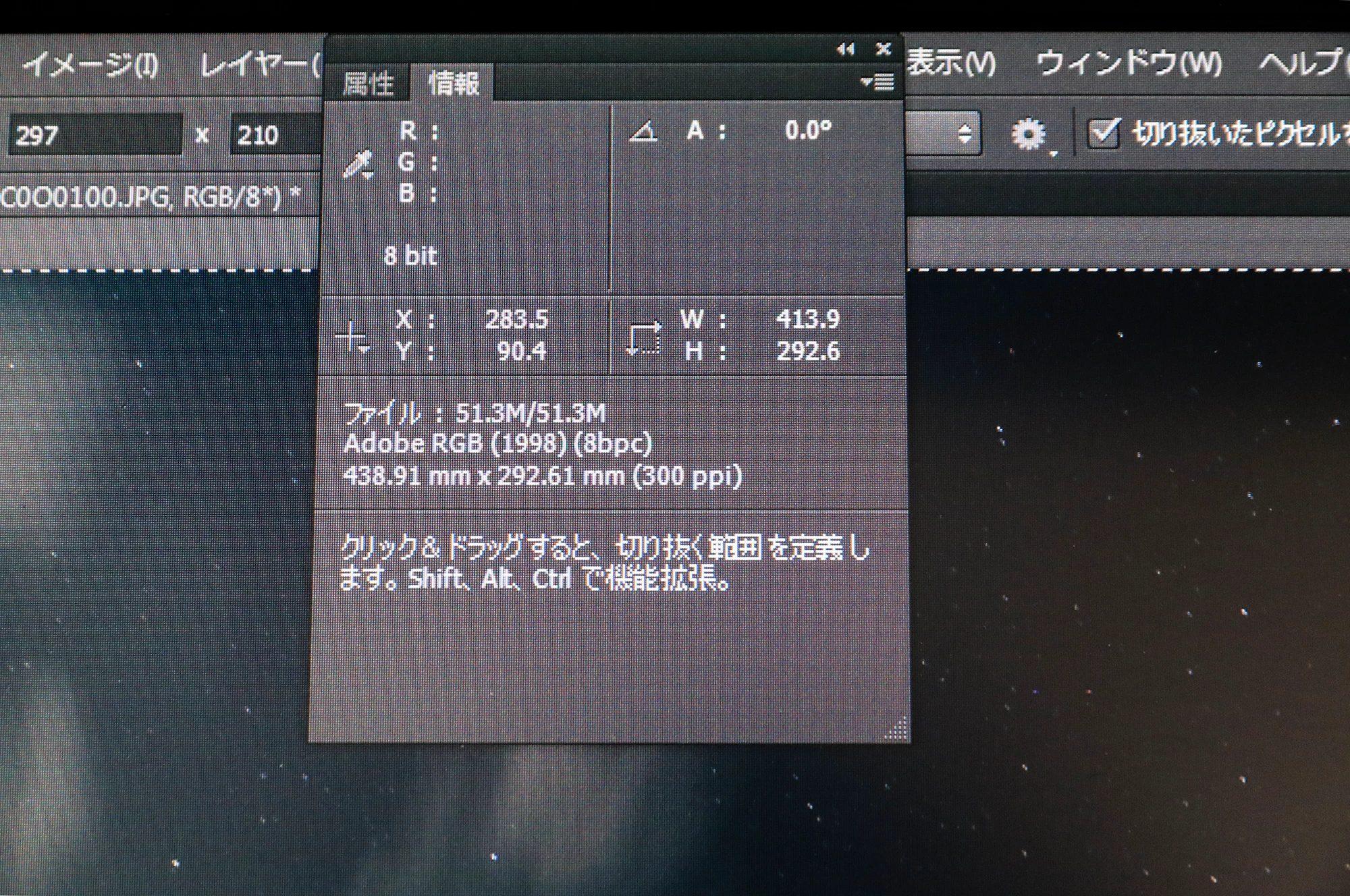Collapse the panel using double-arrow icon
Image resolution: width=1350 pixels, height=896 pixels.
tap(845, 49)
